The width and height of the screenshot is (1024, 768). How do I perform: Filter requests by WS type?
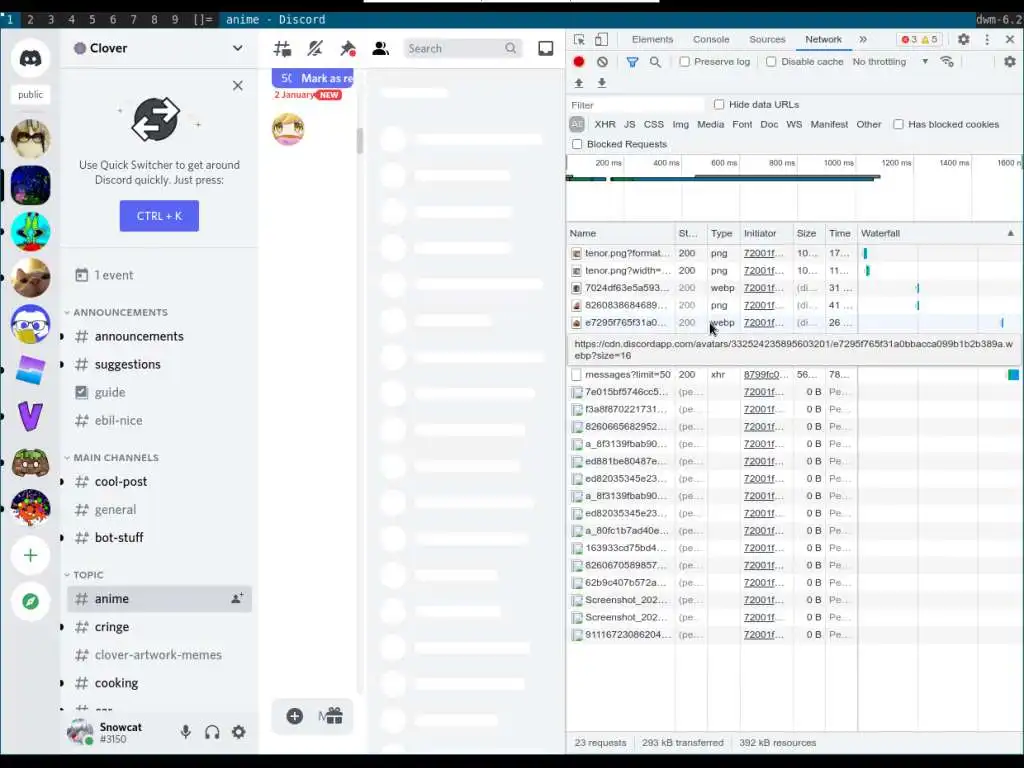coord(794,124)
